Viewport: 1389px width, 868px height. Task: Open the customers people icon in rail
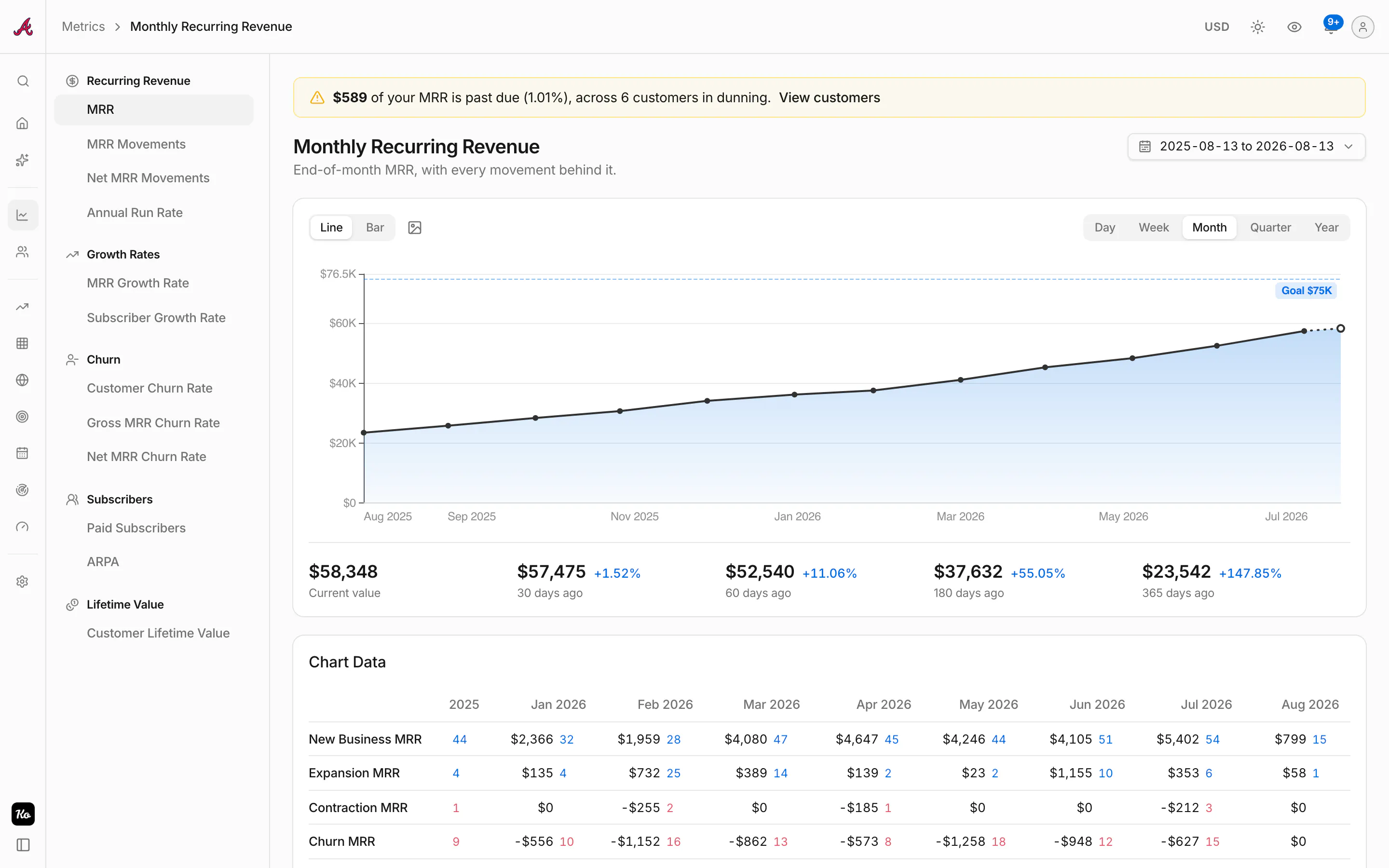[x=22, y=252]
